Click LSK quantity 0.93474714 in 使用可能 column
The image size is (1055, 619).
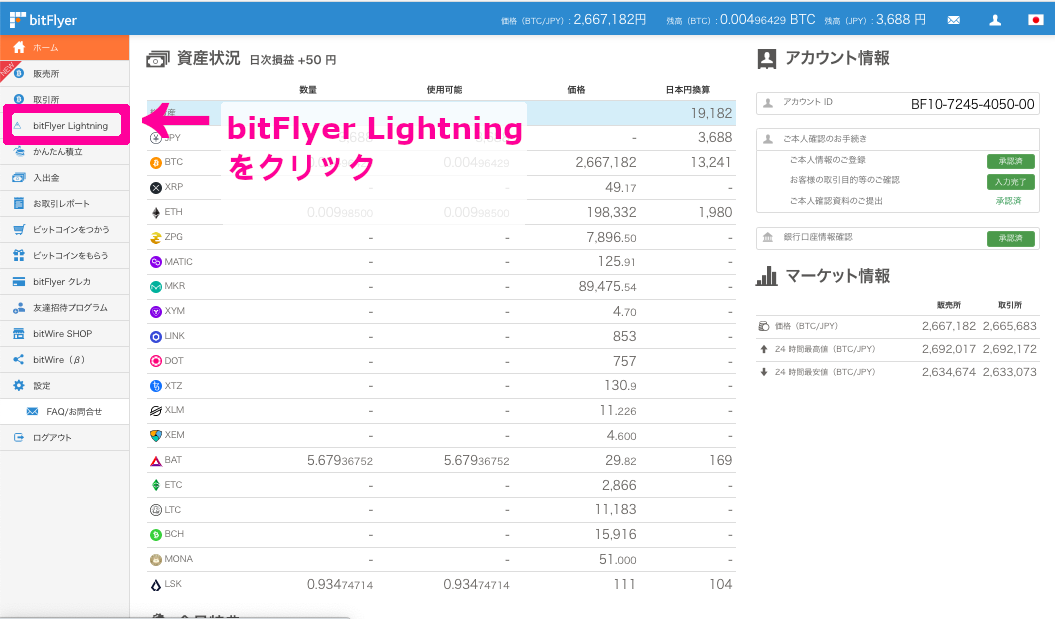pyautogui.click(x=476, y=585)
